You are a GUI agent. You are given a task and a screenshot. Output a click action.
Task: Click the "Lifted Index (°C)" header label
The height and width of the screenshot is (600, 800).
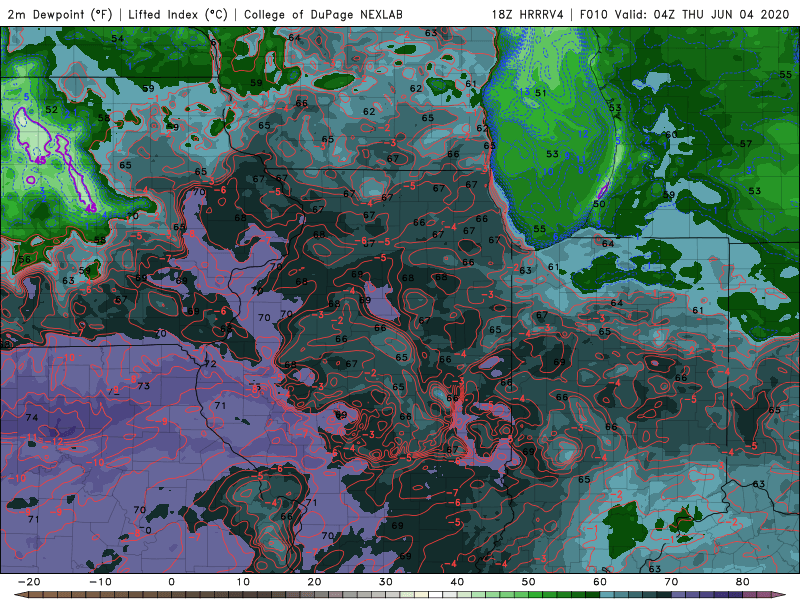point(178,14)
